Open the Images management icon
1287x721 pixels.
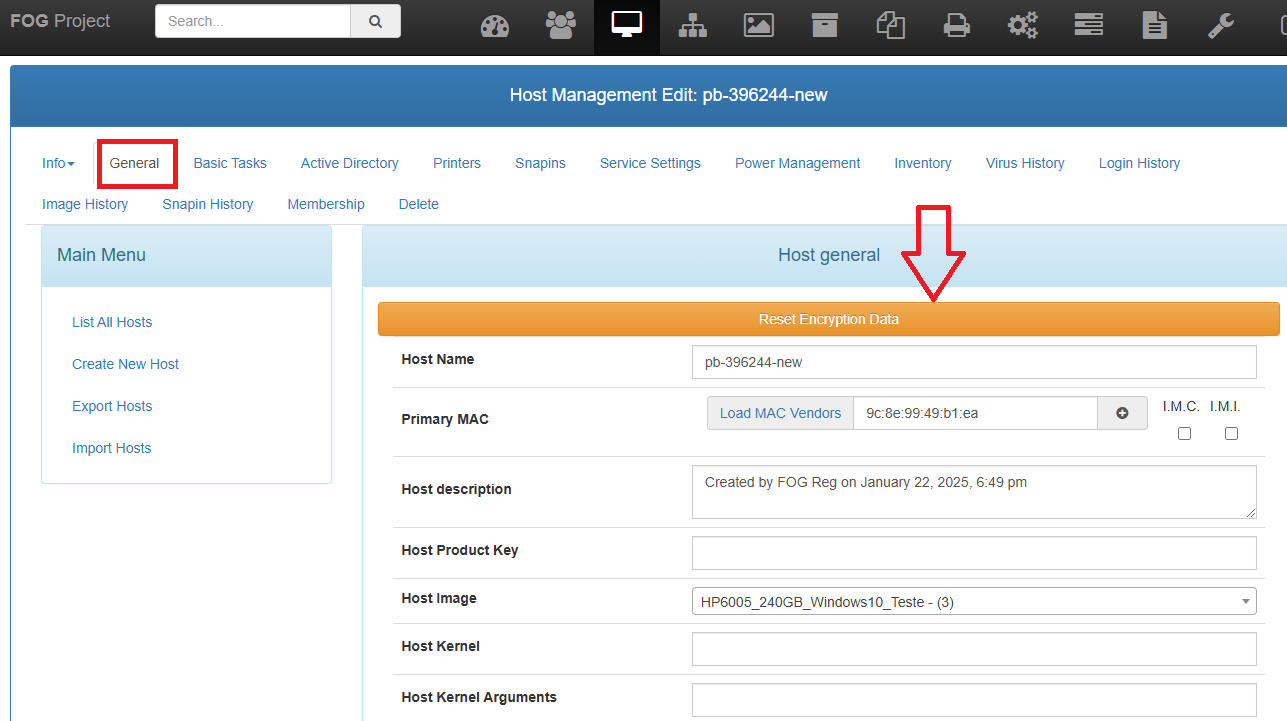759,26
